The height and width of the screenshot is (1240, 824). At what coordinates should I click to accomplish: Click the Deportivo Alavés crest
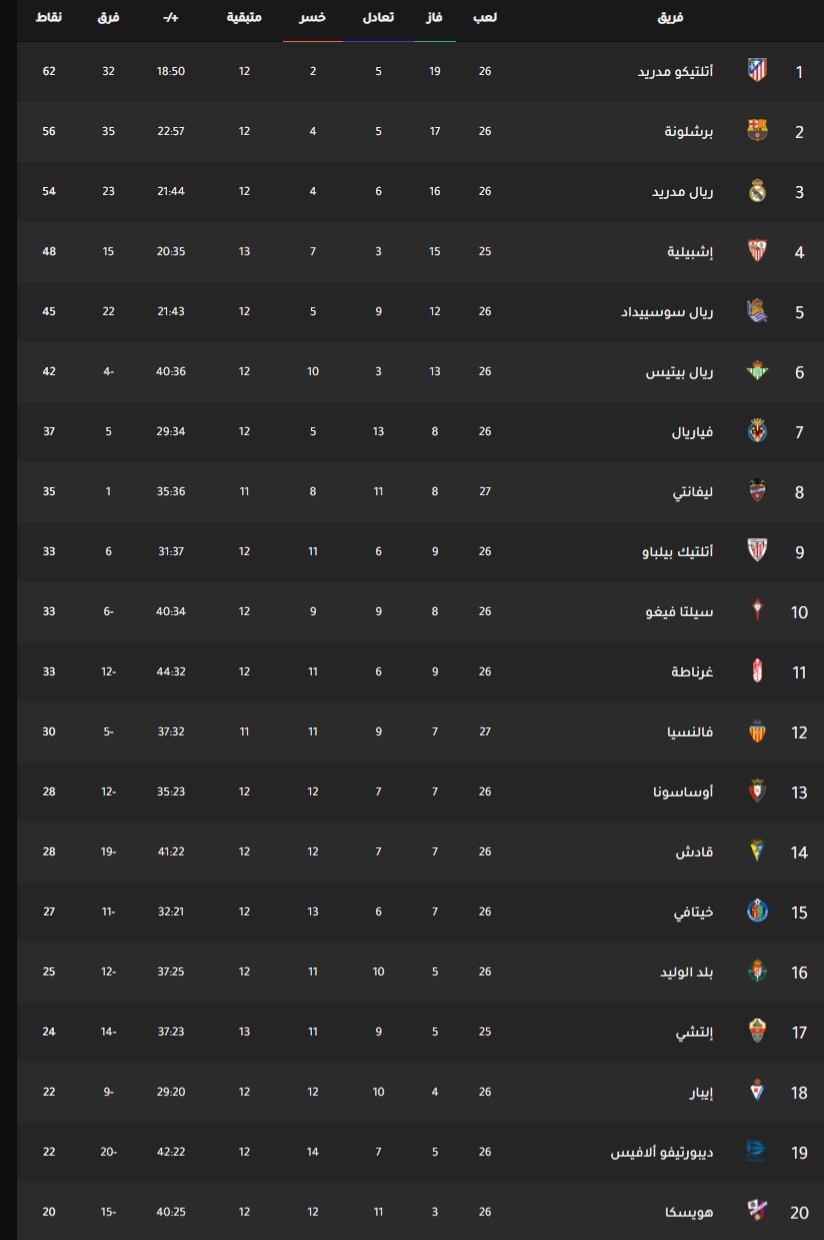point(758,1152)
